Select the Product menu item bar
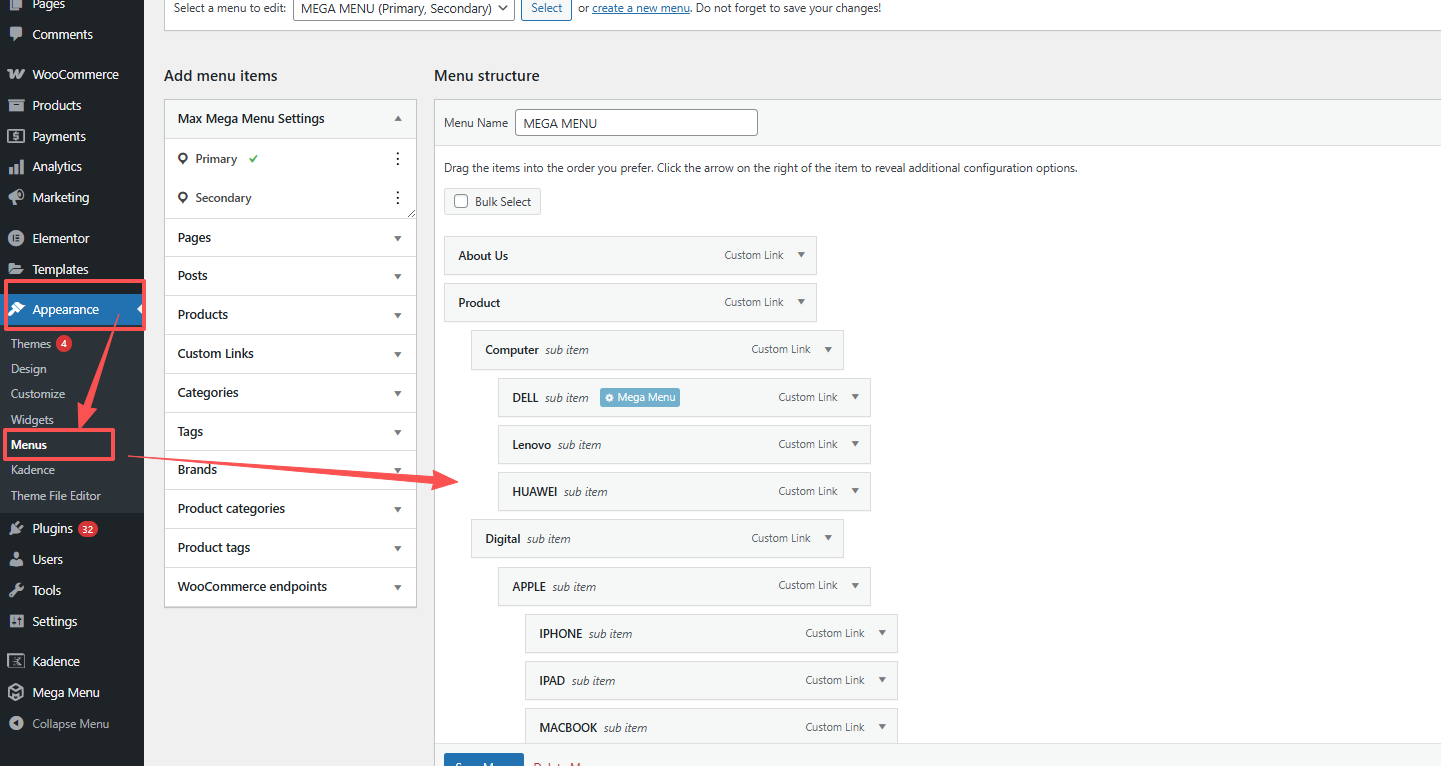1441x766 pixels. (630, 302)
